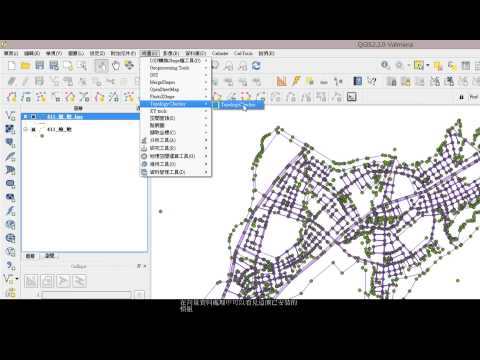Image resolution: width=480 pixels, height=360 pixels.
Task: Toggle visibility of the second 611 point layer
Action: 33,129
